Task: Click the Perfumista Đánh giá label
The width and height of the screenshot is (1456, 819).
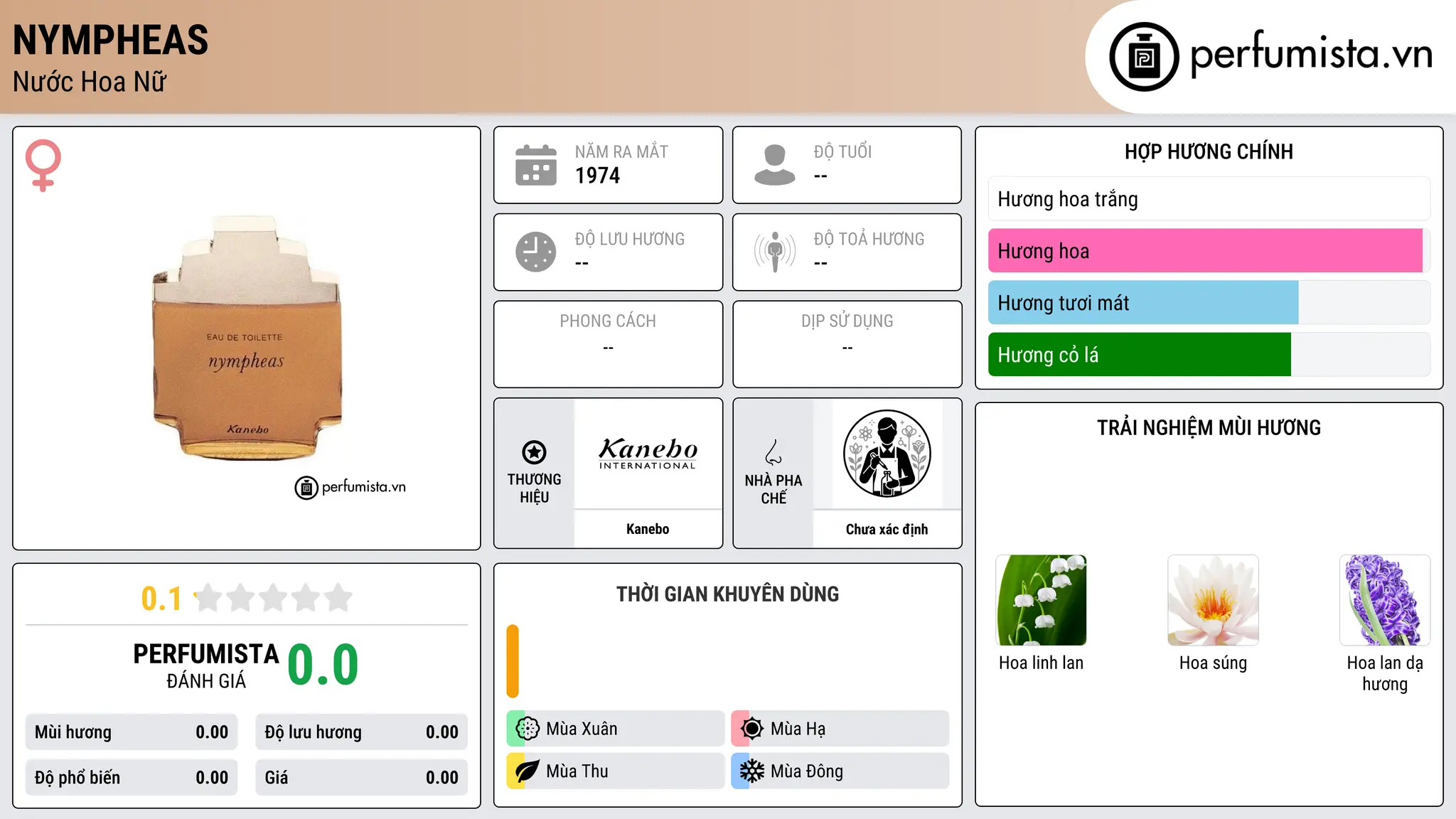Action: point(206,665)
